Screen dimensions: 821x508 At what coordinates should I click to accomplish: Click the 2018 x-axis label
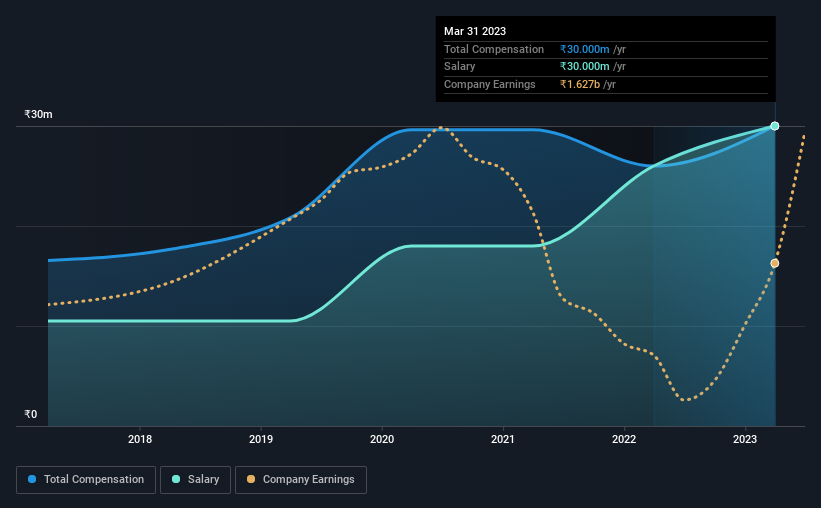click(140, 439)
